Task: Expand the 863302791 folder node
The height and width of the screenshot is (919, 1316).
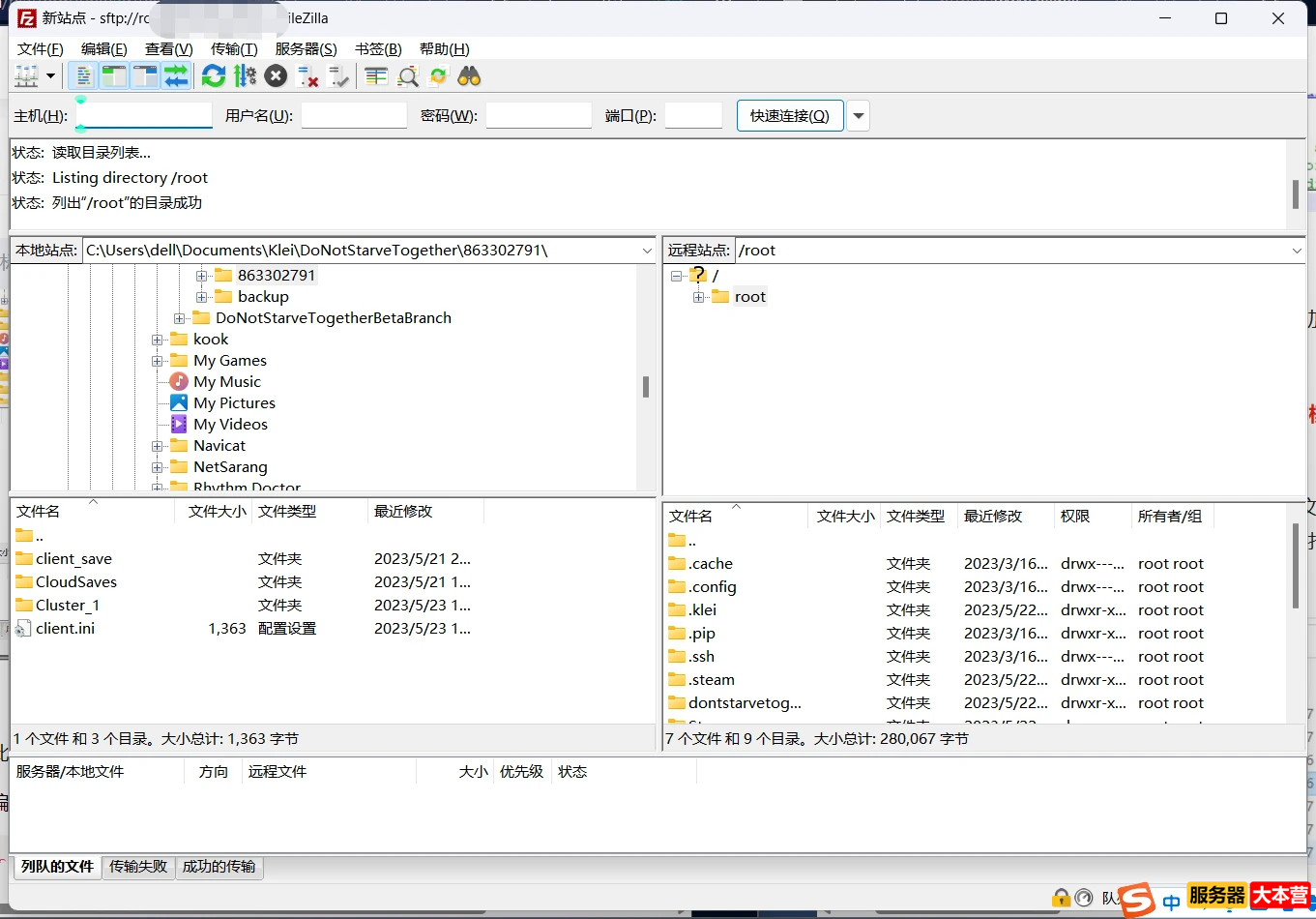Action: pyautogui.click(x=202, y=276)
